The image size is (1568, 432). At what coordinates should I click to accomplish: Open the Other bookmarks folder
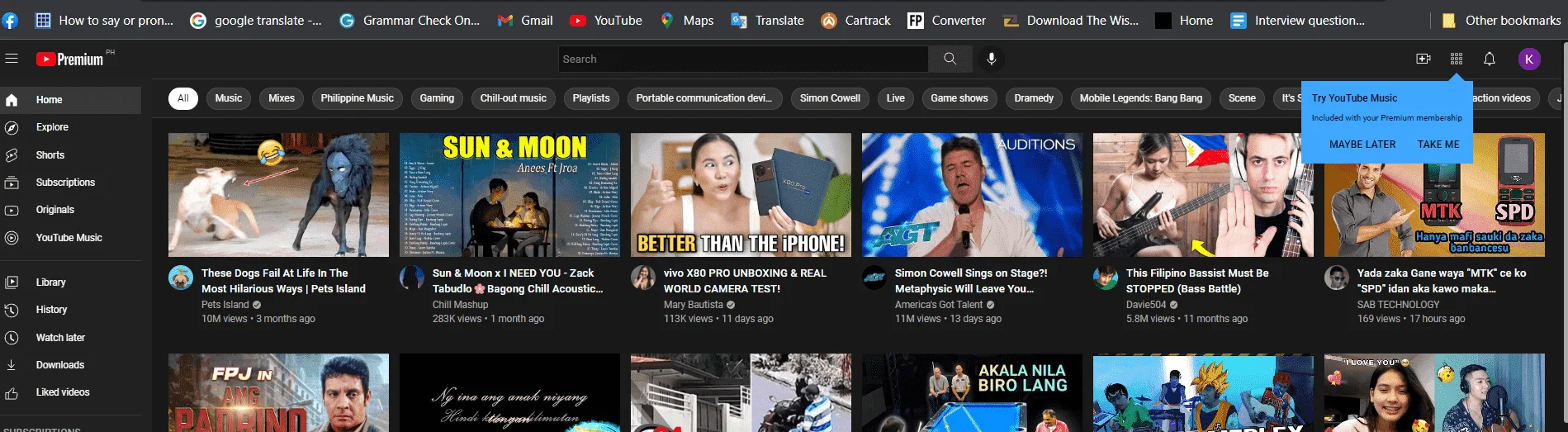pos(1500,20)
